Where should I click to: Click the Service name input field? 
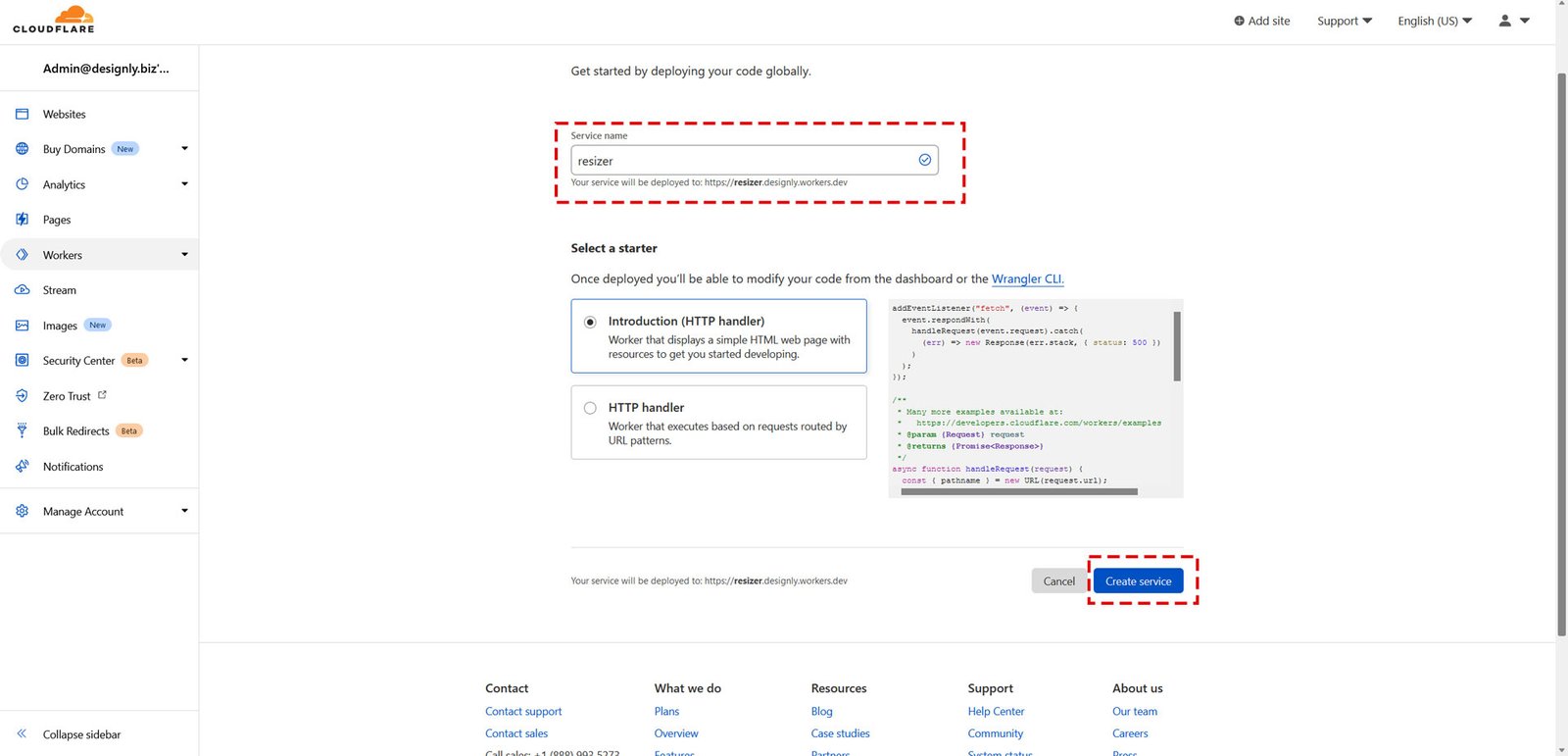[x=745, y=161]
